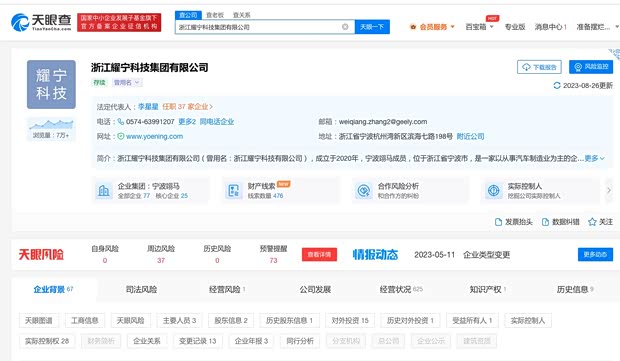The image size is (620, 361).
Task: Open the 专业版 link
Action: point(515,27)
